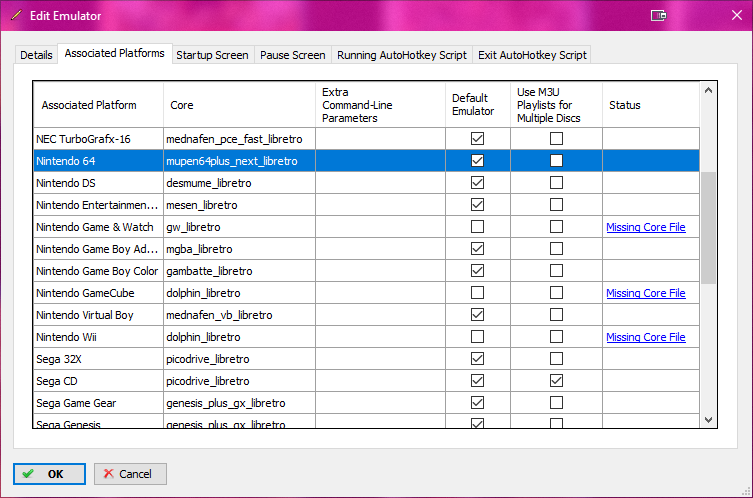753x498 pixels.
Task: Open the Pause Screen tab
Action: (292, 55)
